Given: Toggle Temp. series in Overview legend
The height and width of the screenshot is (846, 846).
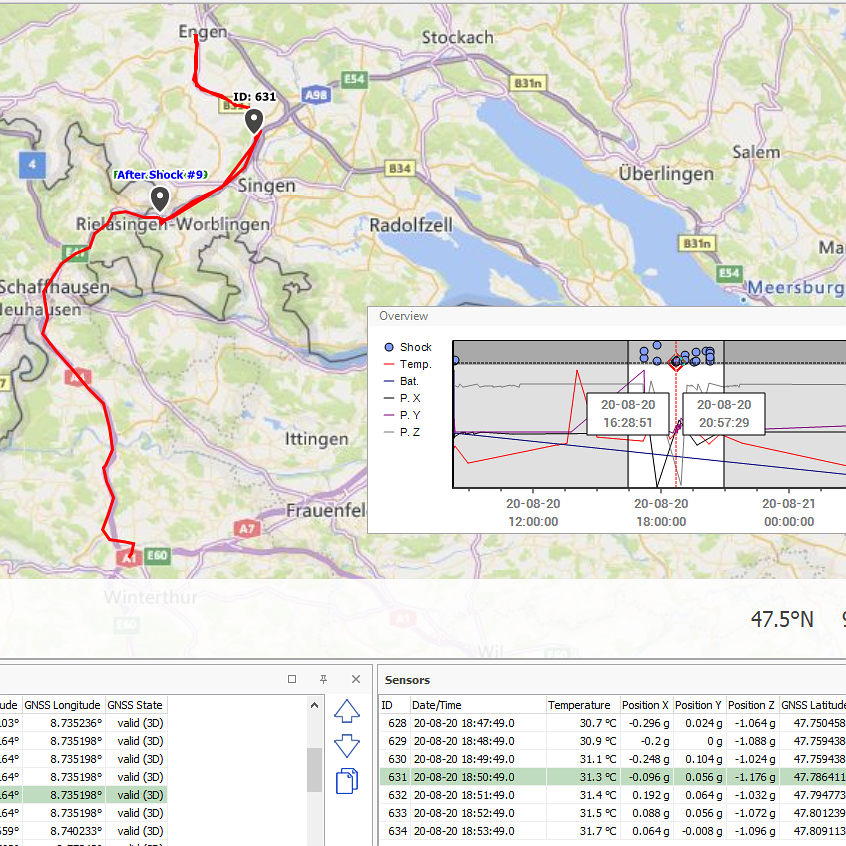Looking at the screenshot, I should point(414,364).
